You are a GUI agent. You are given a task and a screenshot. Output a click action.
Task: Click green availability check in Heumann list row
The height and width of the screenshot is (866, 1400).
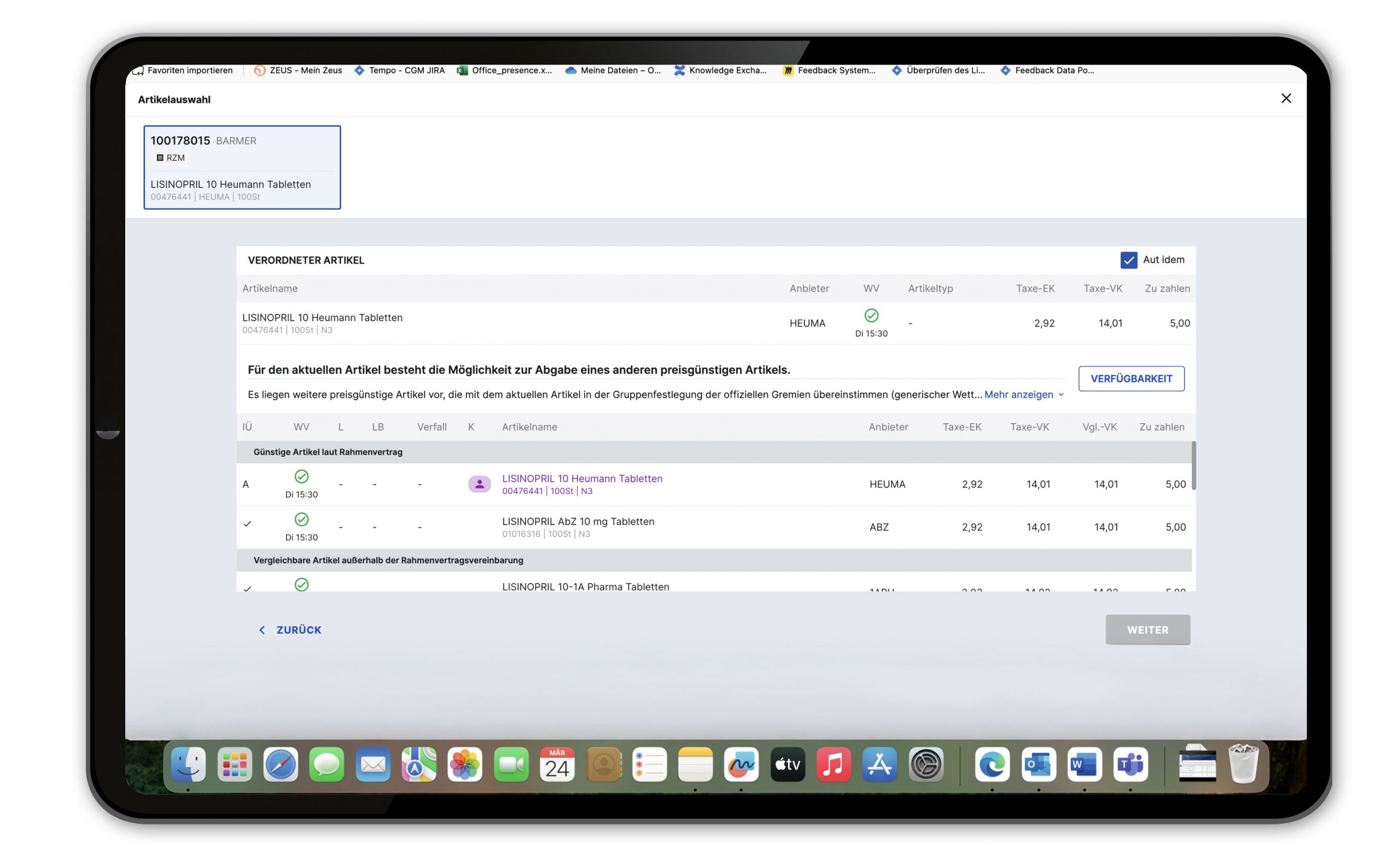click(301, 476)
